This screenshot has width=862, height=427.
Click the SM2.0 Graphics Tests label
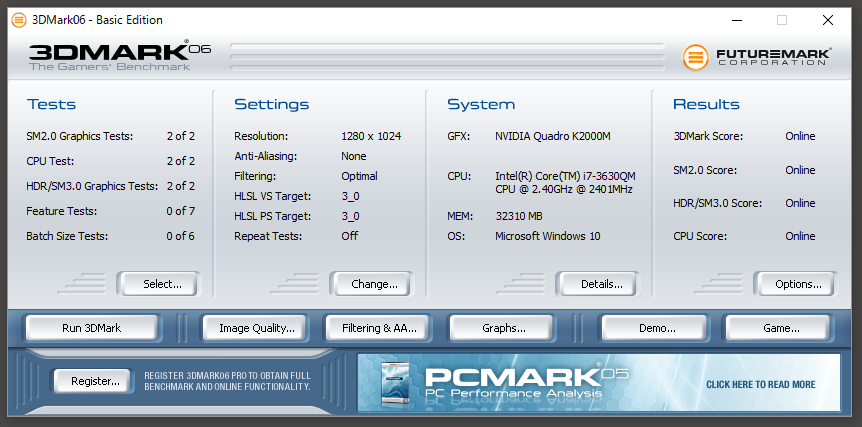(x=80, y=136)
